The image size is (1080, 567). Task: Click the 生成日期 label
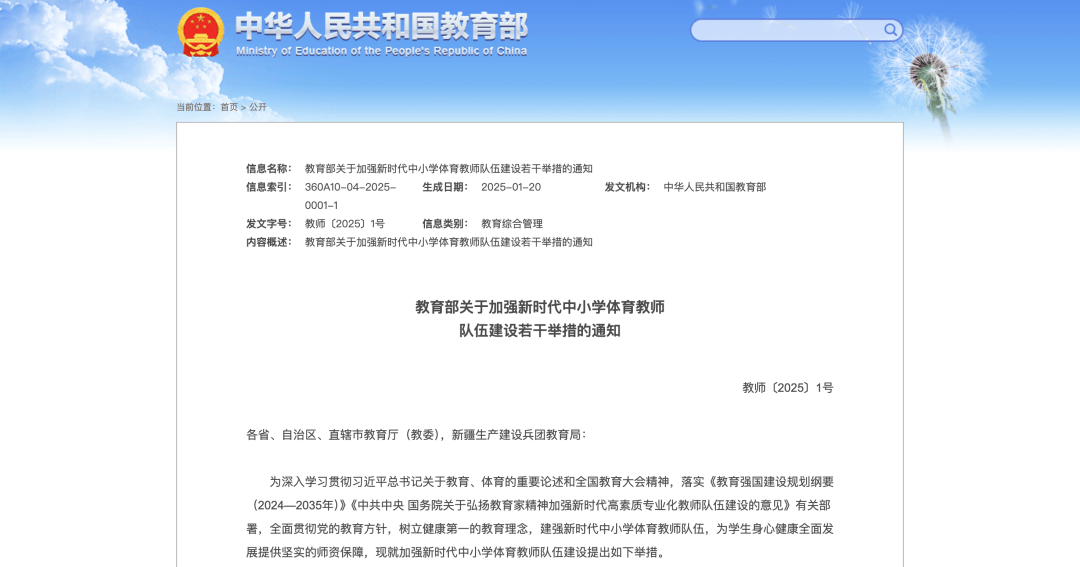(445, 187)
